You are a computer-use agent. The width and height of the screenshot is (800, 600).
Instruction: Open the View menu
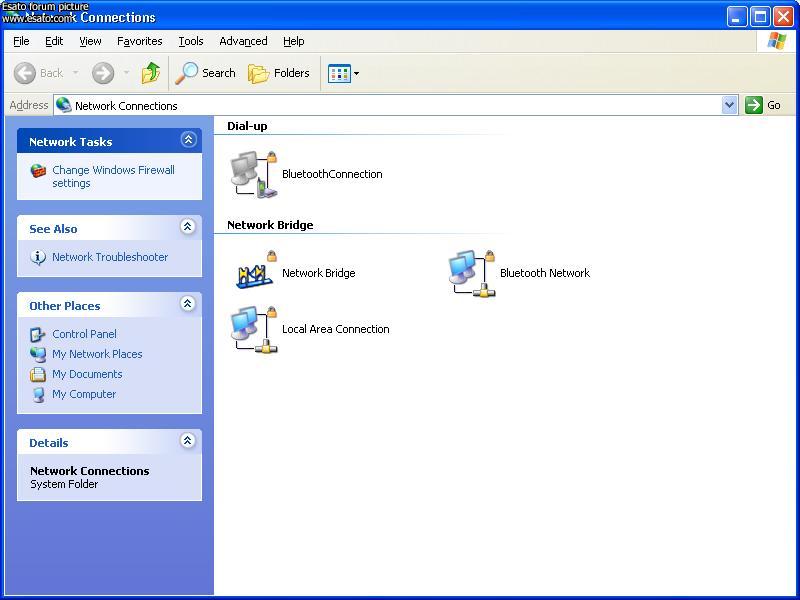click(x=90, y=41)
